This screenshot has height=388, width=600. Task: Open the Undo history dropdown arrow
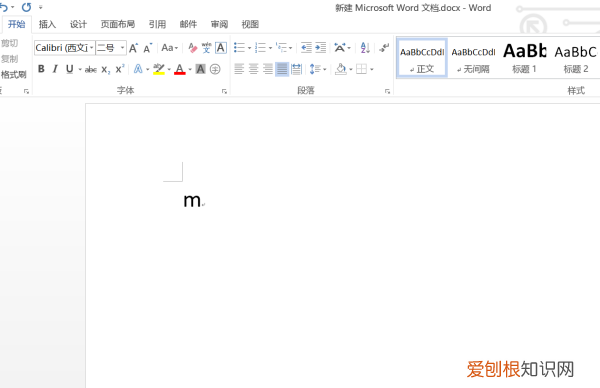pos(13,7)
